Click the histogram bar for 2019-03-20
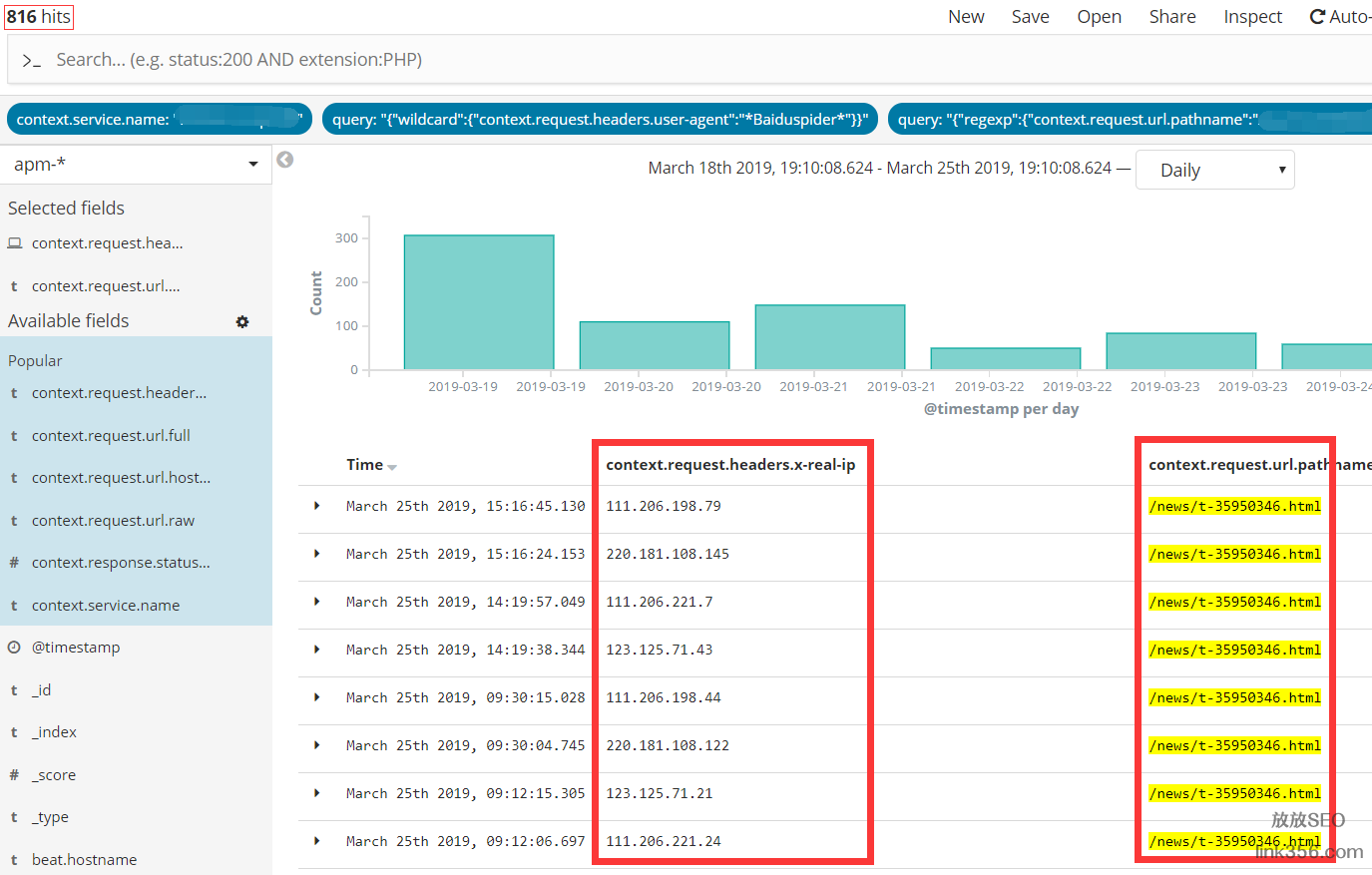 click(x=655, y=346)
